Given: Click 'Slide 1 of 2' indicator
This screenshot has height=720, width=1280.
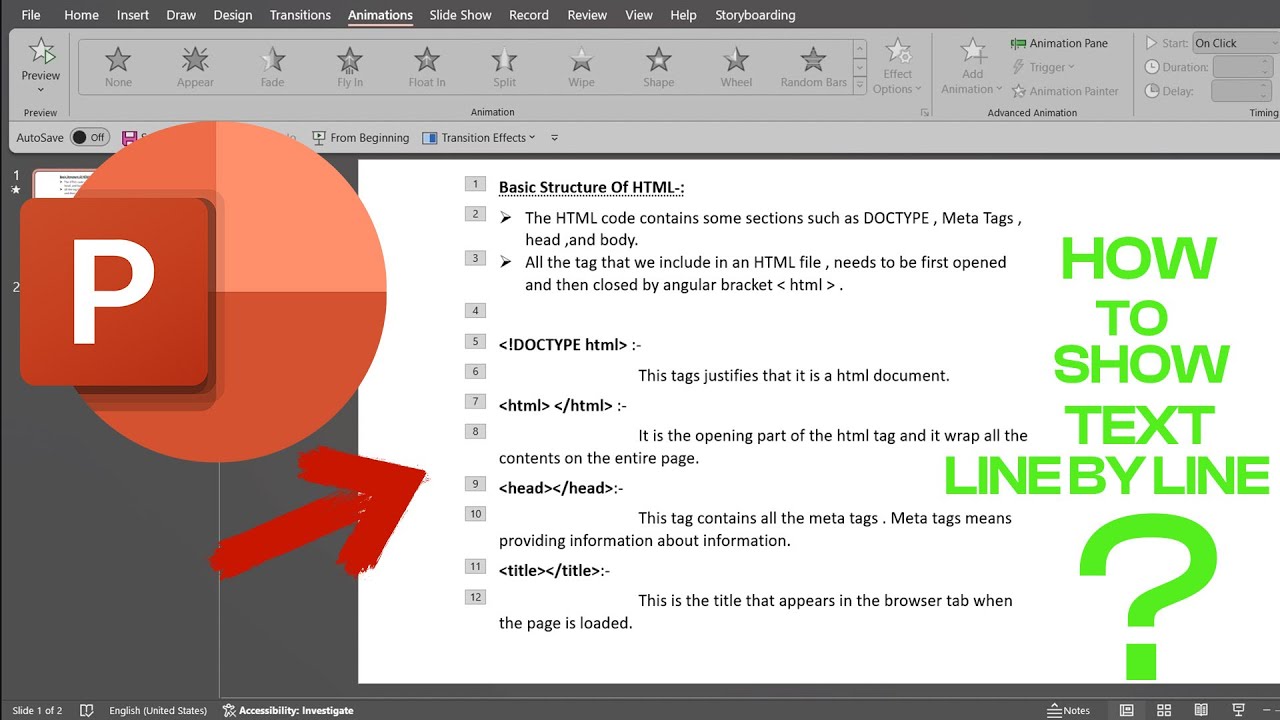Looking at the screenshot, I should [x=37, y=710].
